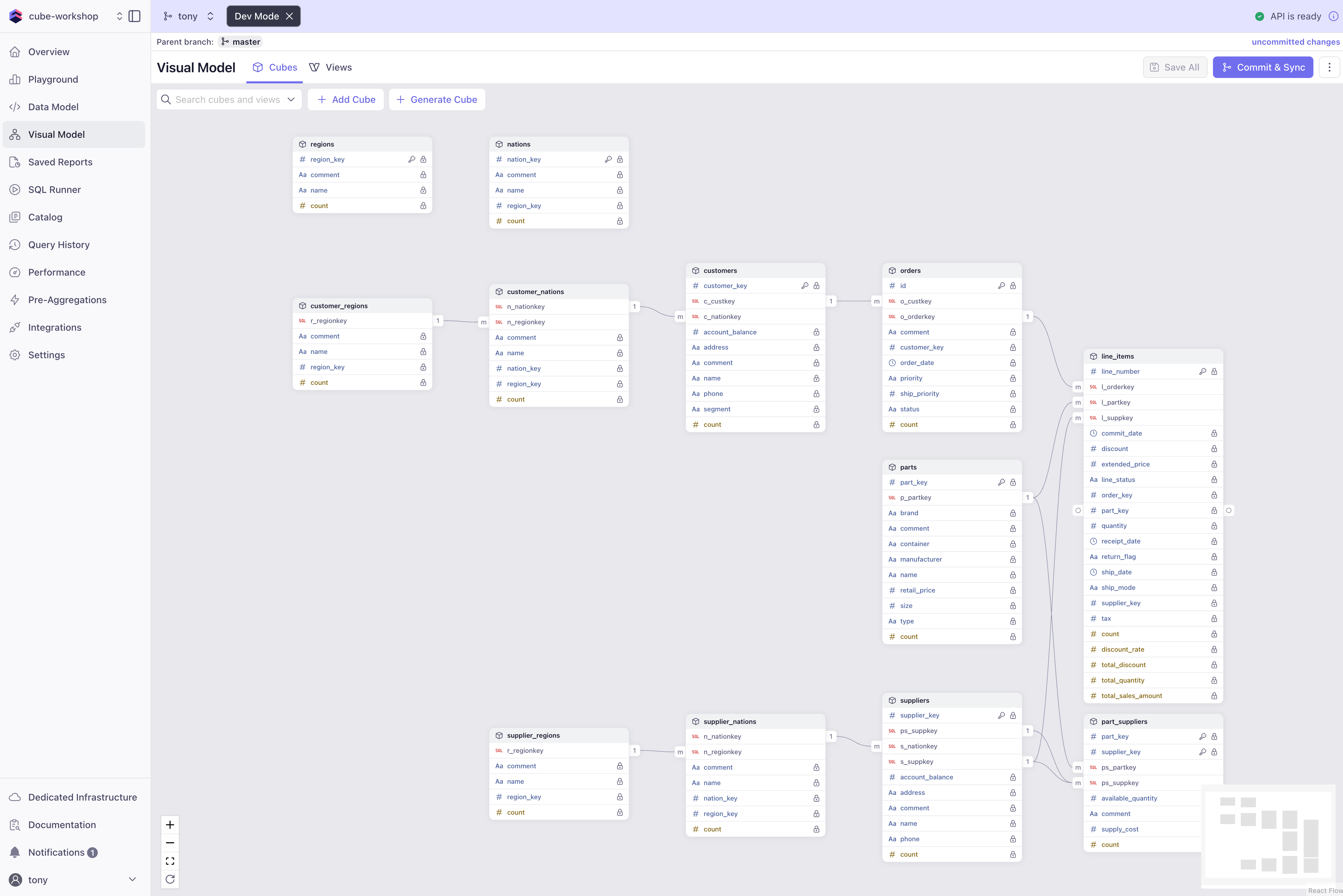The image size is (1343, 896).
Task: Toggle the lock on orders comment field
Action: [1012, 332]
